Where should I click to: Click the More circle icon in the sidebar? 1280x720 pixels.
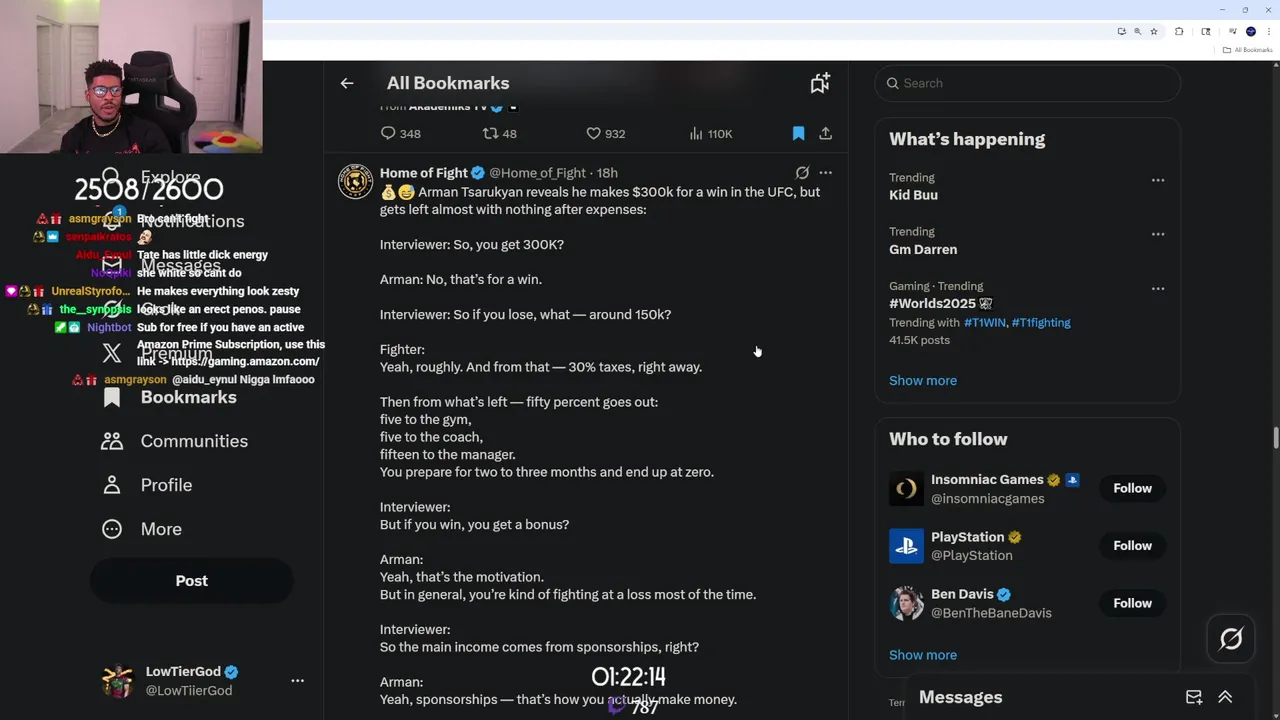click(x=112, y=529)
